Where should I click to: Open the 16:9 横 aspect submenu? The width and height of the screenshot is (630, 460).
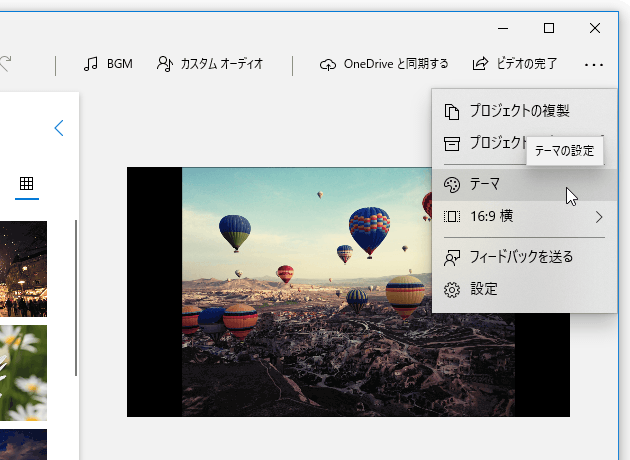524,217
